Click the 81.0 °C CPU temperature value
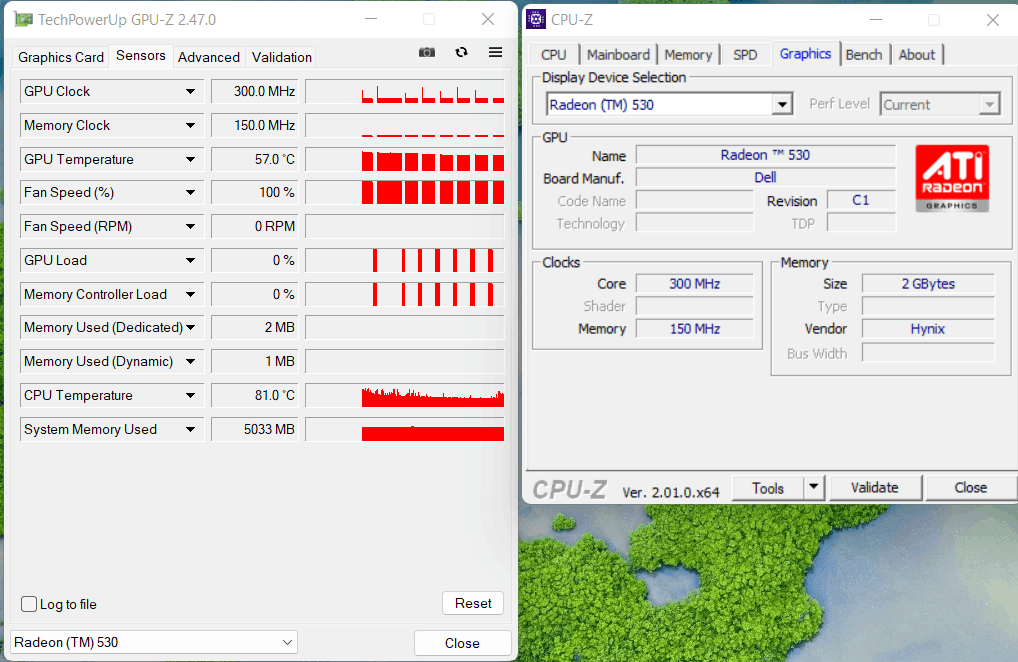Viewport: 1018px width, 662px height. (x=255, y=395)
